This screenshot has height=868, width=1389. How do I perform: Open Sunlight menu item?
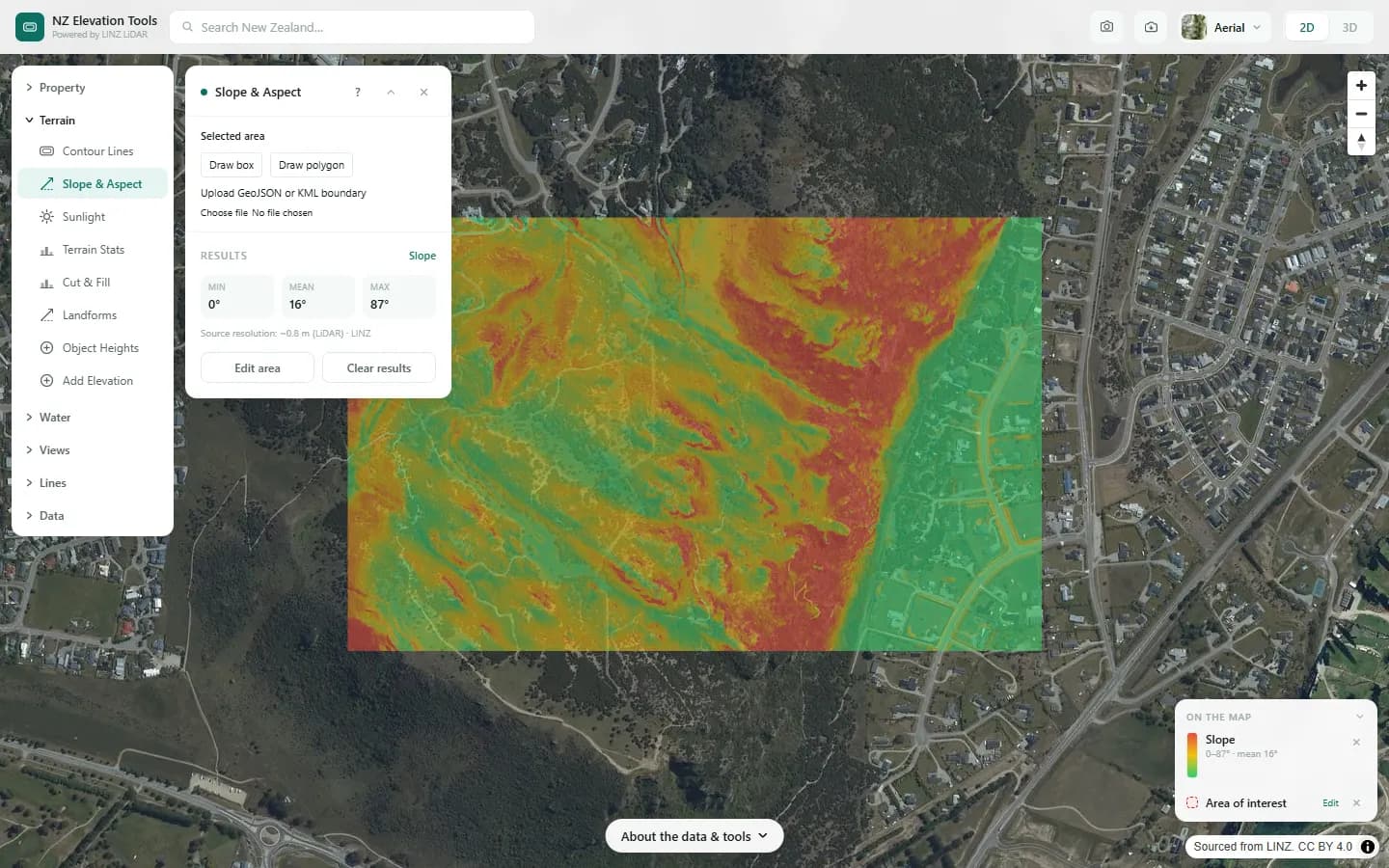coord(93,217)
